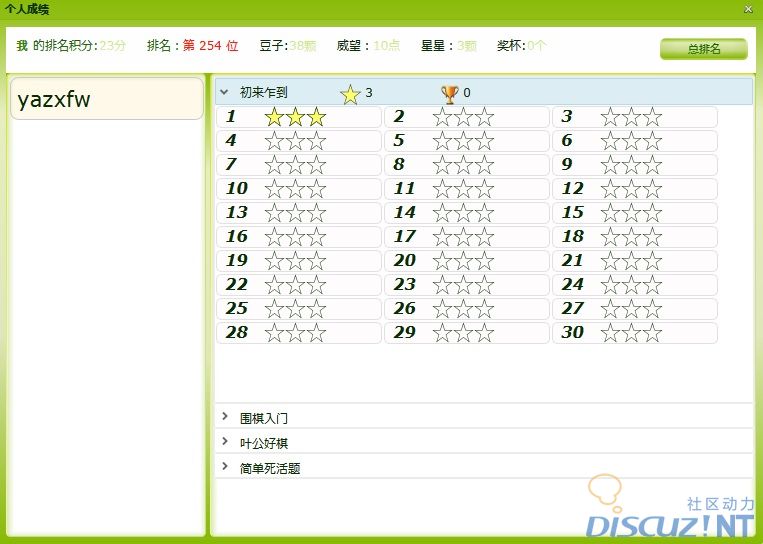Viewport: 763px width, 544px height.
Task: Click level 20 puzzle cell
Action: click(x=465, y=261)
